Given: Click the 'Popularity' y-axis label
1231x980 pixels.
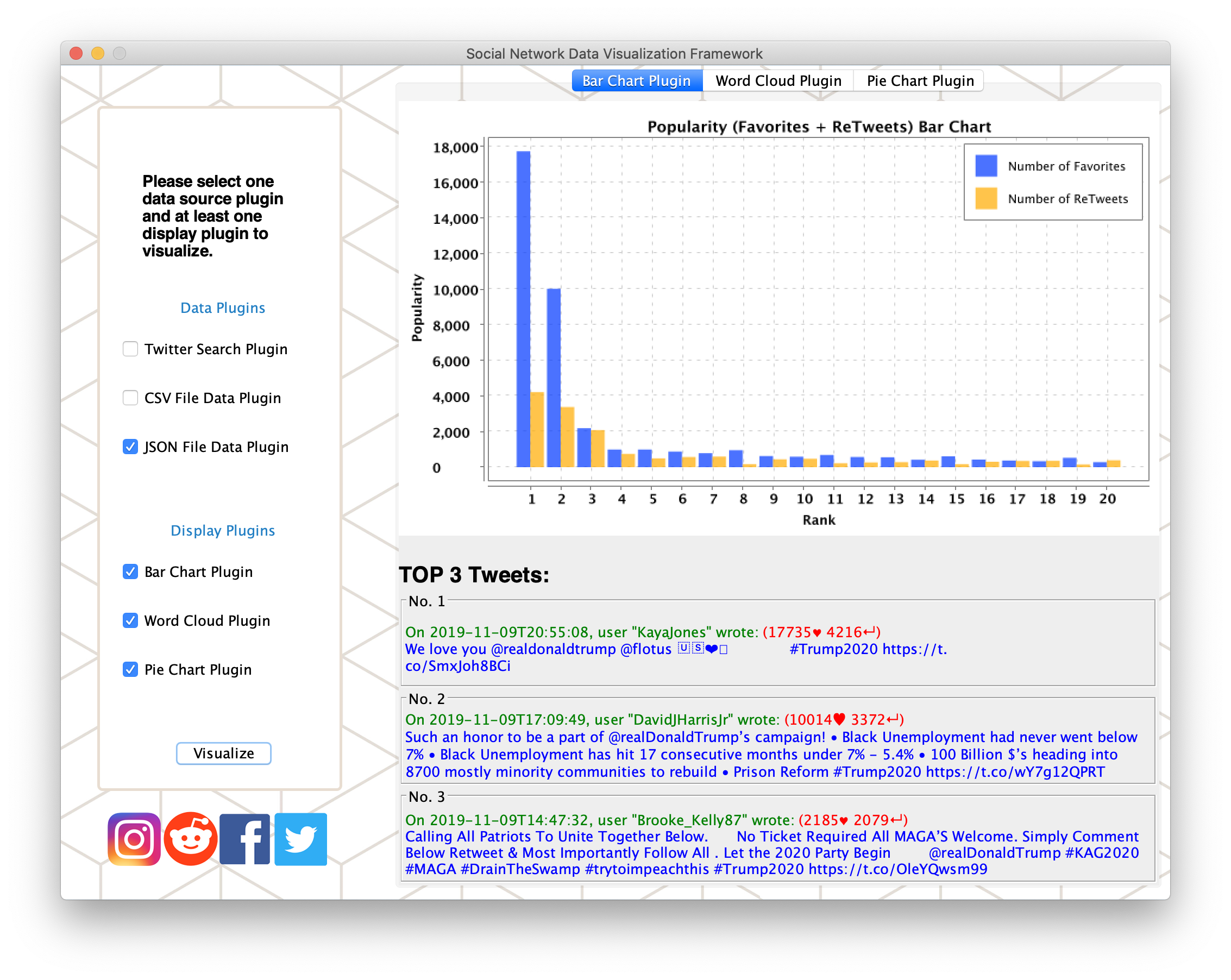Looking at the screenshot, I should pyautogui.click(x=417, y=308).
